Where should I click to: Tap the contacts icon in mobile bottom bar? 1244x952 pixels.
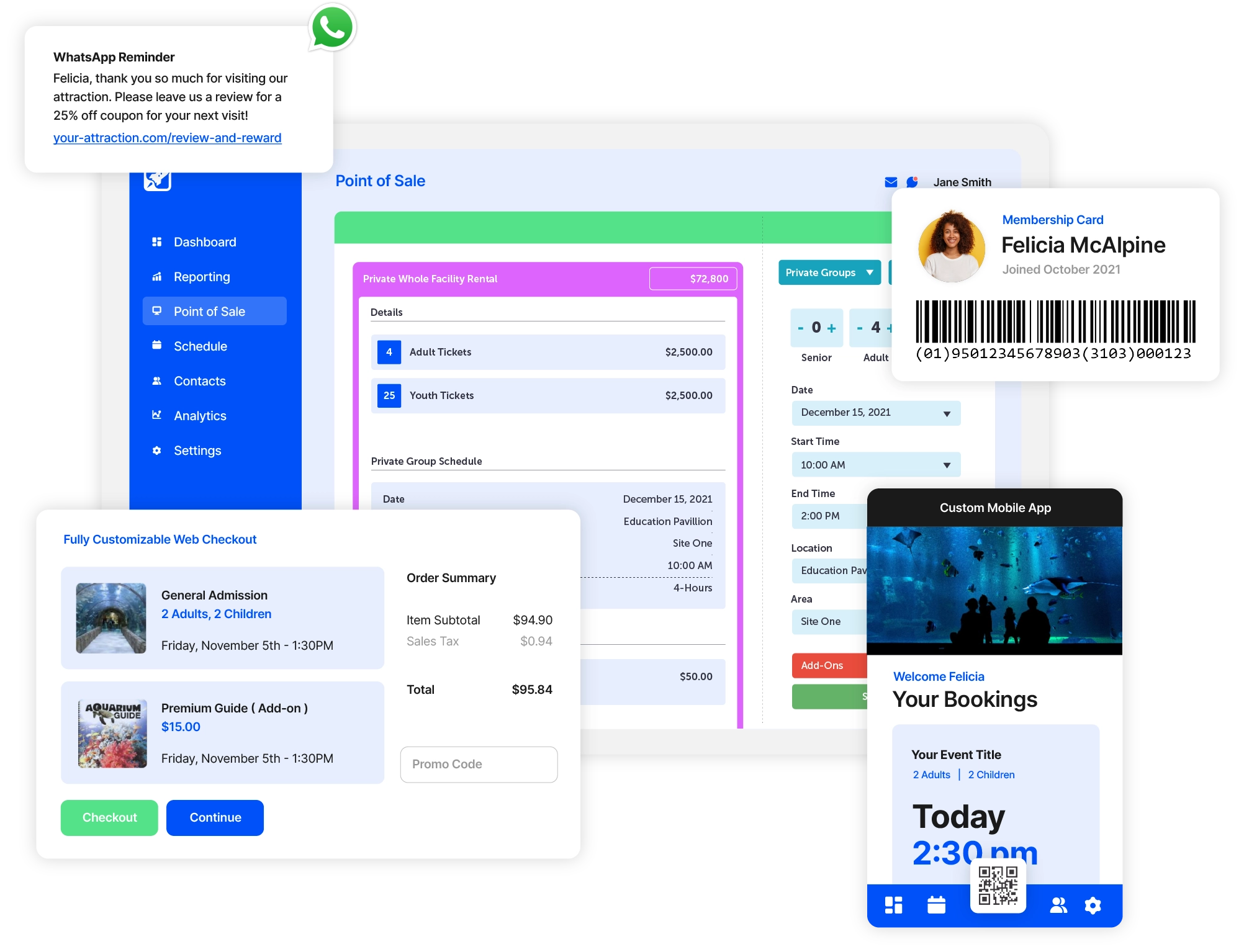tap(1058, 905)
